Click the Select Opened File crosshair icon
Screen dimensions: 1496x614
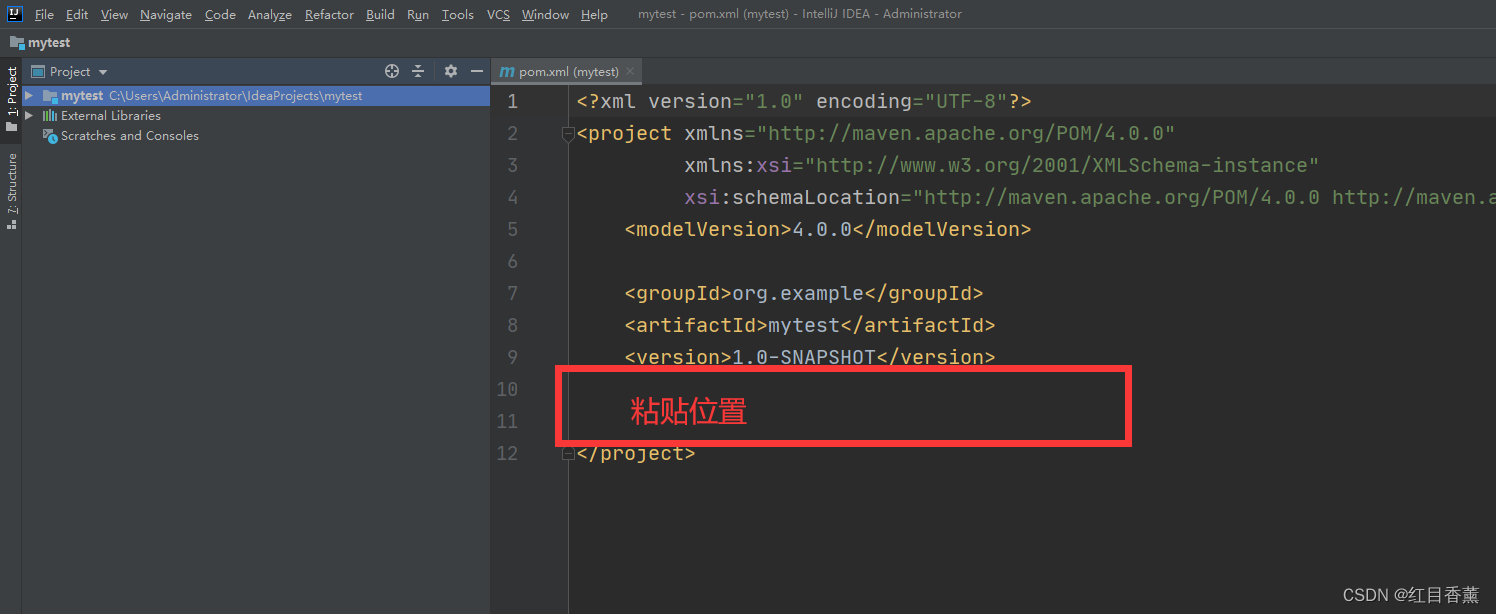pos(391,71)
